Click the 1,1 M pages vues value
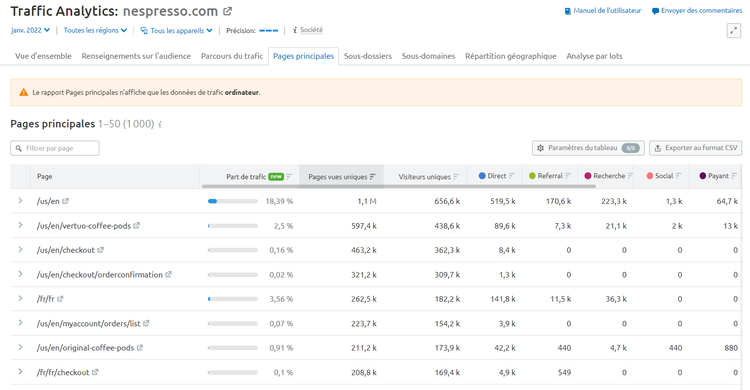The height and width of the screenshot is (390, 750). (367, 201)
